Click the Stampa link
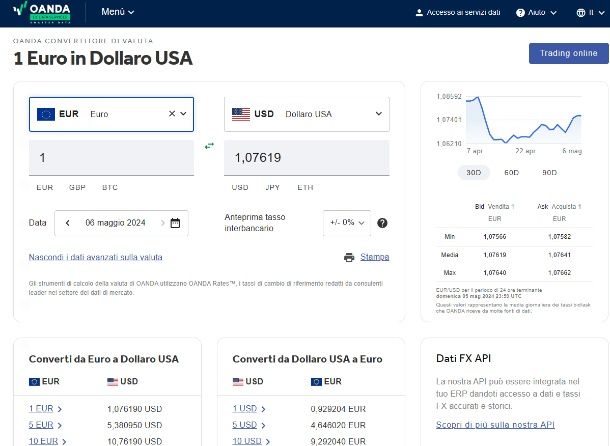The height and width of the screenshot is (446, 610). coord(375,257)
